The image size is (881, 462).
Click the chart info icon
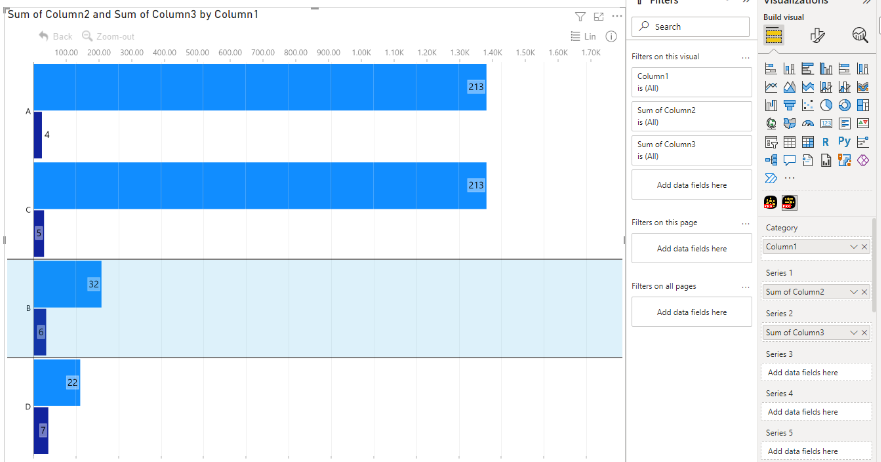coord(611,36)
